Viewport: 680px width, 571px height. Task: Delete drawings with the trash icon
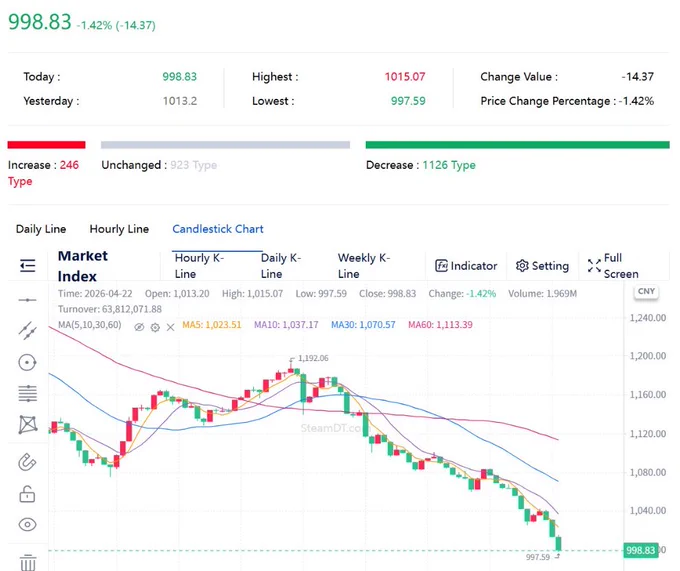click(x=28, y=562)
